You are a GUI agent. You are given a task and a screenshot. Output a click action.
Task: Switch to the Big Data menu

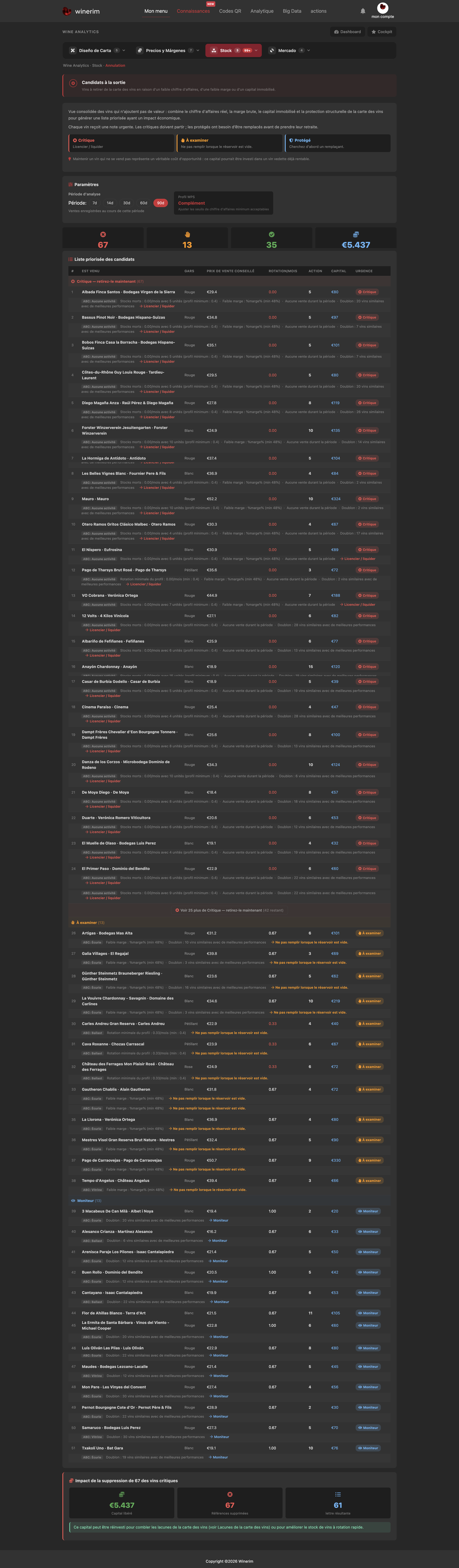(292, 11)
